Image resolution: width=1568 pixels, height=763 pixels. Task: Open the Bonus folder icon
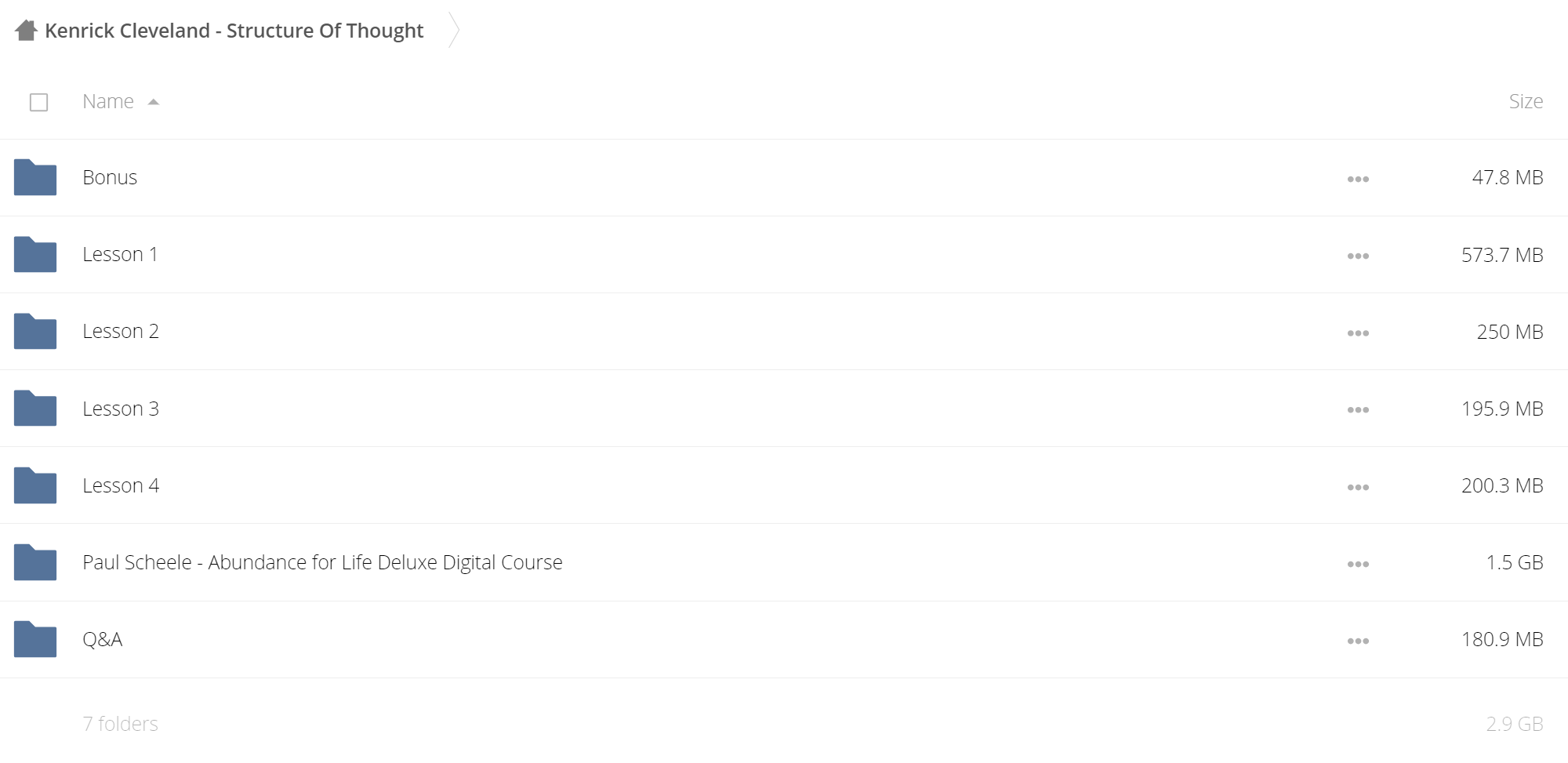pos(35,177)
